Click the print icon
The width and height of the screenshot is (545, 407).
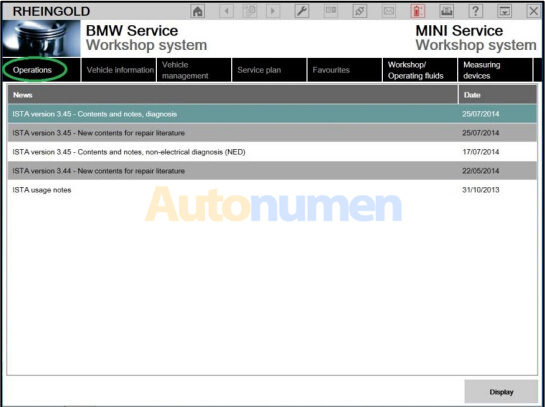(x=446, y=11)
